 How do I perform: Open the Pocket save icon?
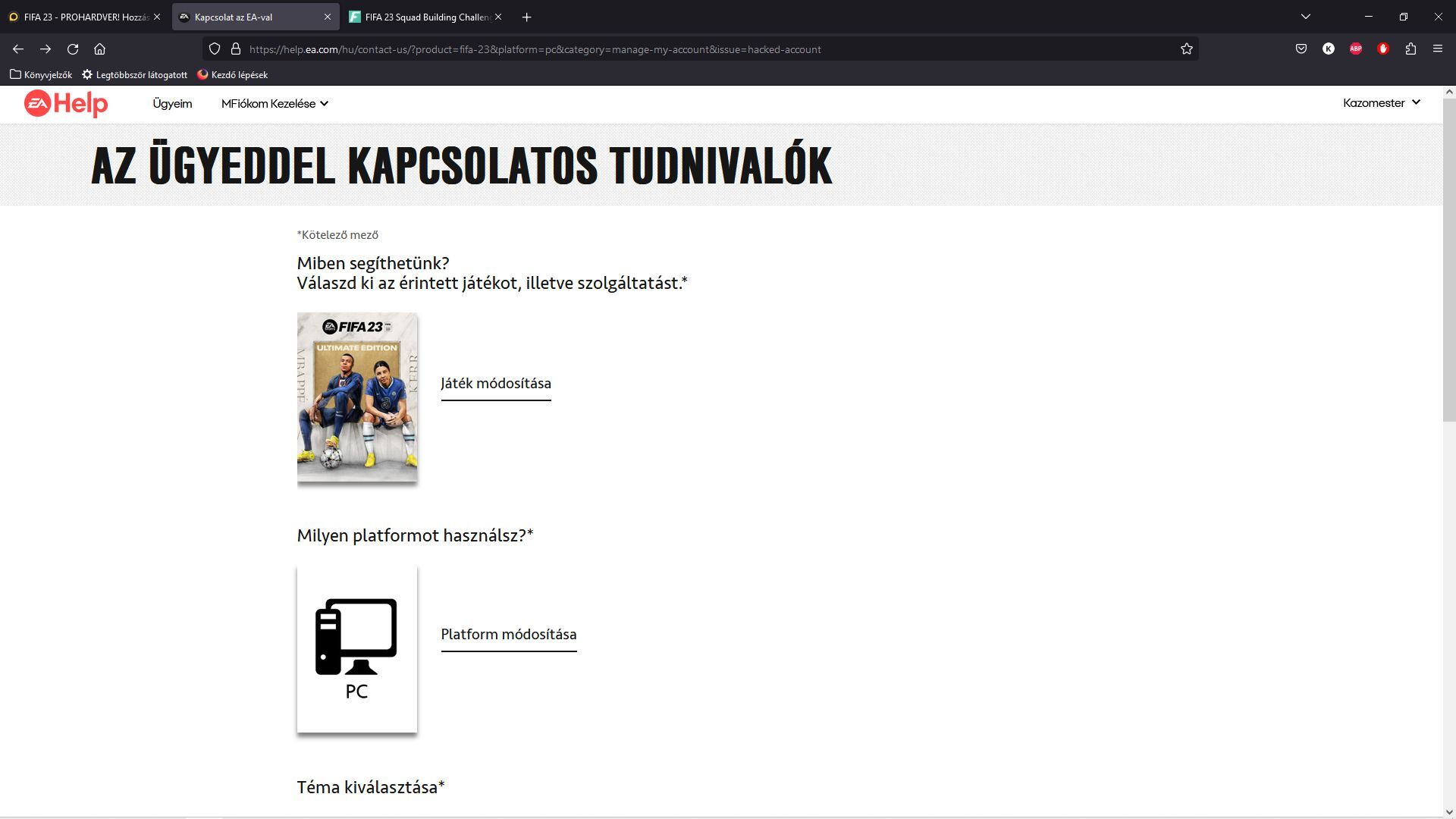click(x=1301, y=49)
